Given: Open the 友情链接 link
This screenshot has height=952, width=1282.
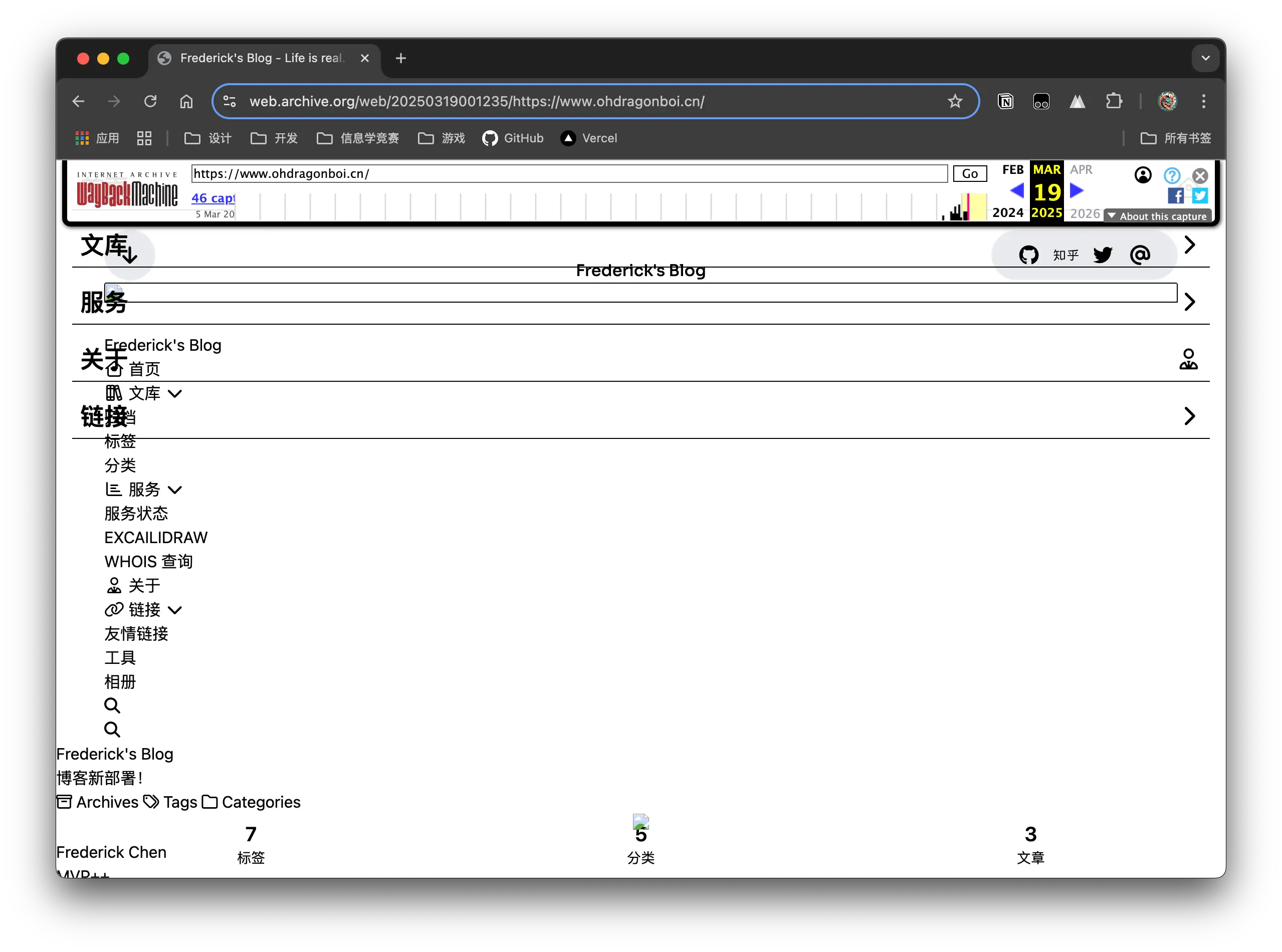Looking at the screenshot, I should pyautogui.click(x=136, y=634).
